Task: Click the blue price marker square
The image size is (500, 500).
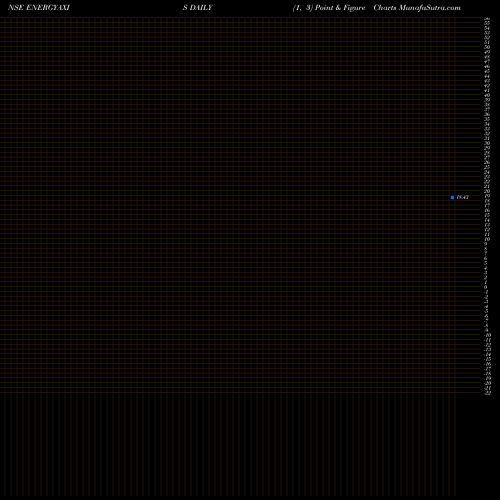Action: pyautogui.click(x=452, y=197)
